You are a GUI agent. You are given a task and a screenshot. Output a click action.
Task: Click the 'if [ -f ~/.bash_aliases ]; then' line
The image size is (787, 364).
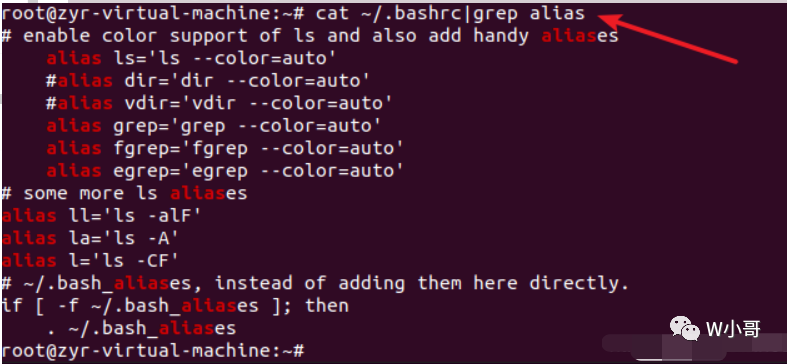175,306
